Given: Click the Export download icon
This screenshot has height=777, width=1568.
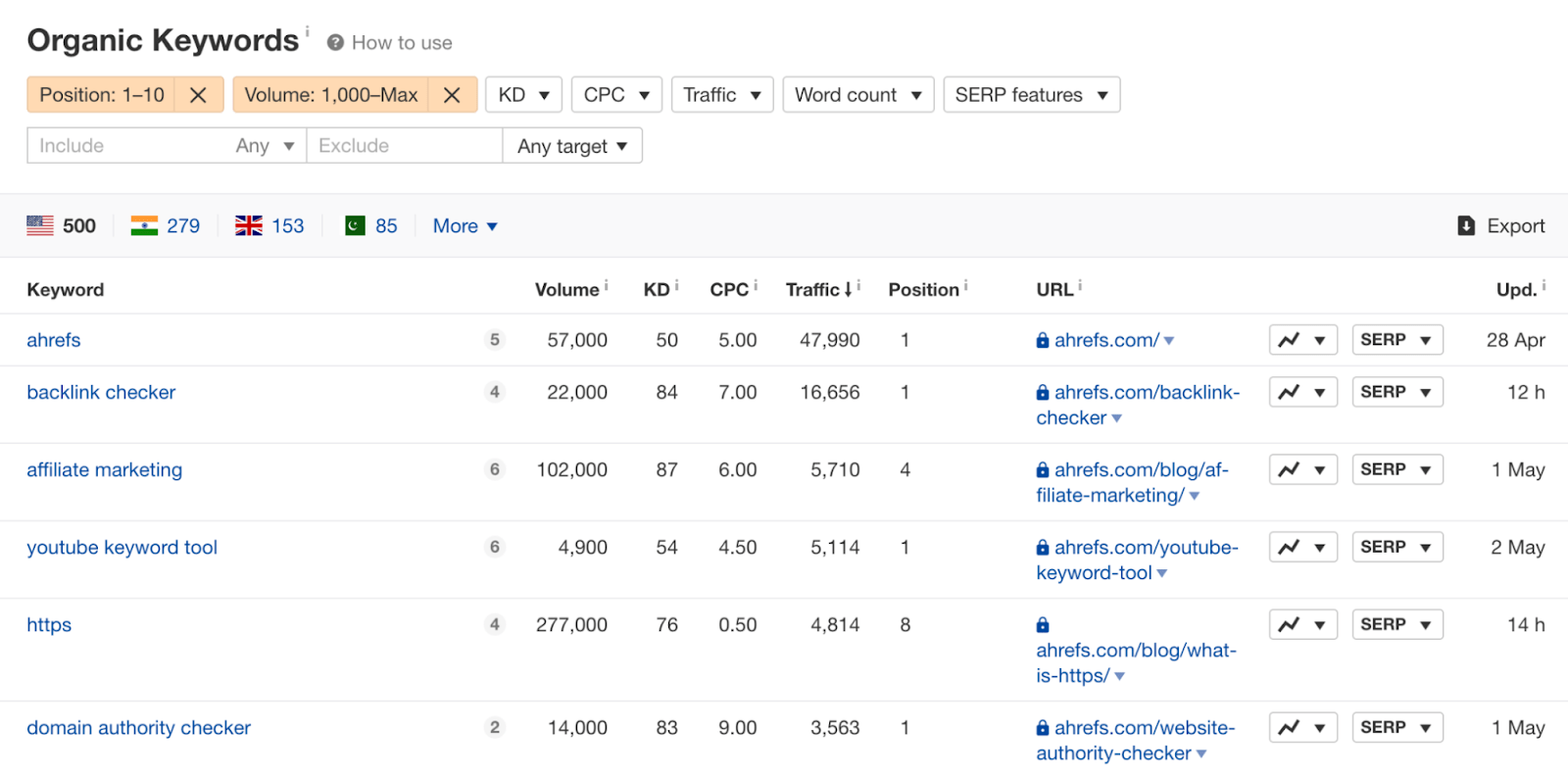Looking at the screenshot, I should (1466, 226).
